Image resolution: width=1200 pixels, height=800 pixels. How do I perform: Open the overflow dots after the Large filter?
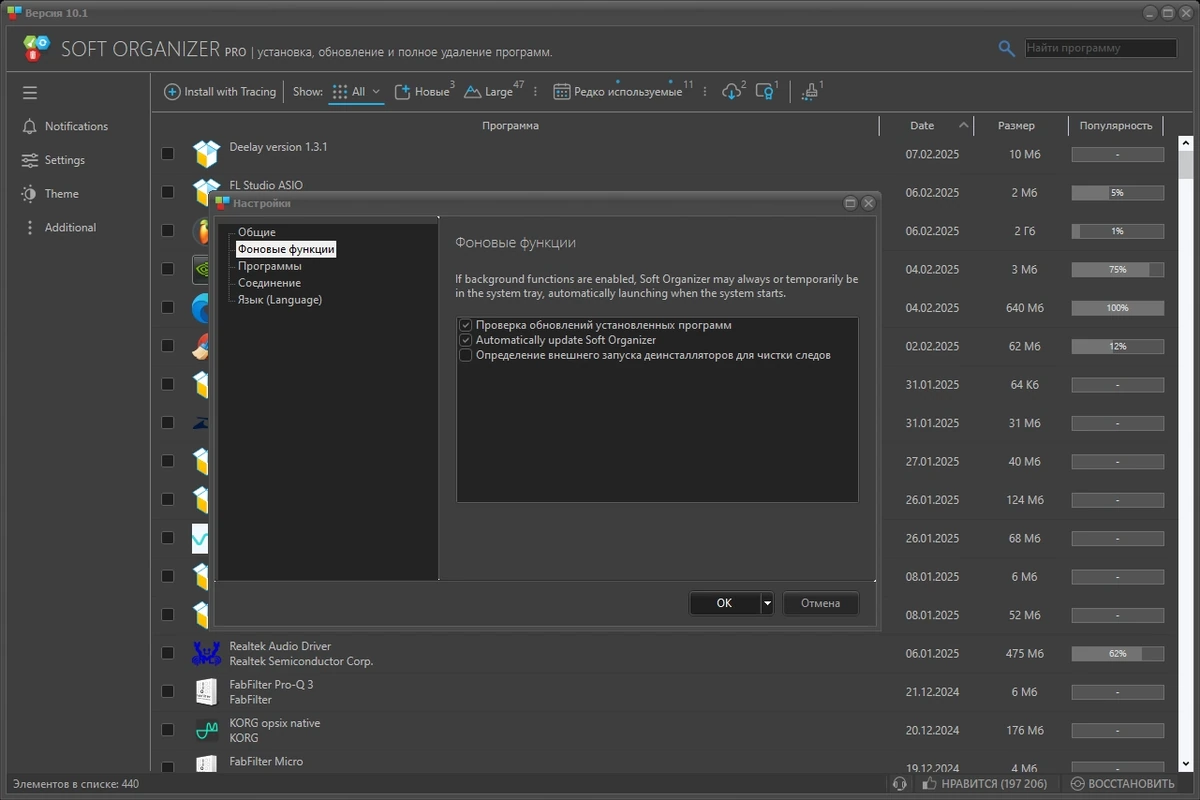click(535, 92)
